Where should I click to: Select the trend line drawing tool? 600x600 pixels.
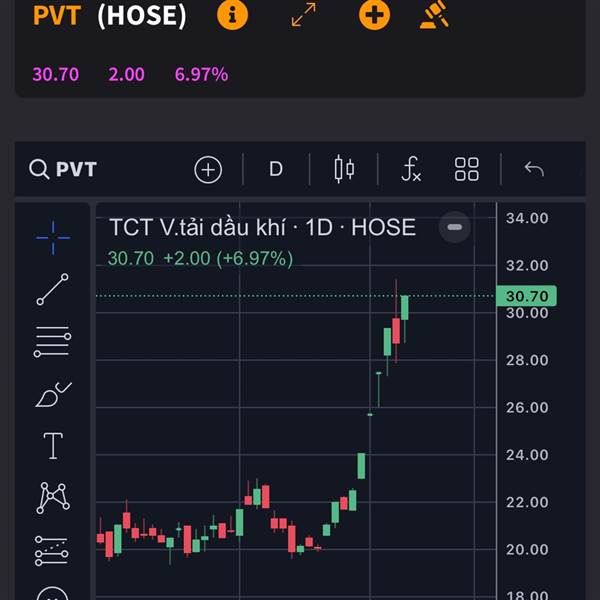point(53,289)
